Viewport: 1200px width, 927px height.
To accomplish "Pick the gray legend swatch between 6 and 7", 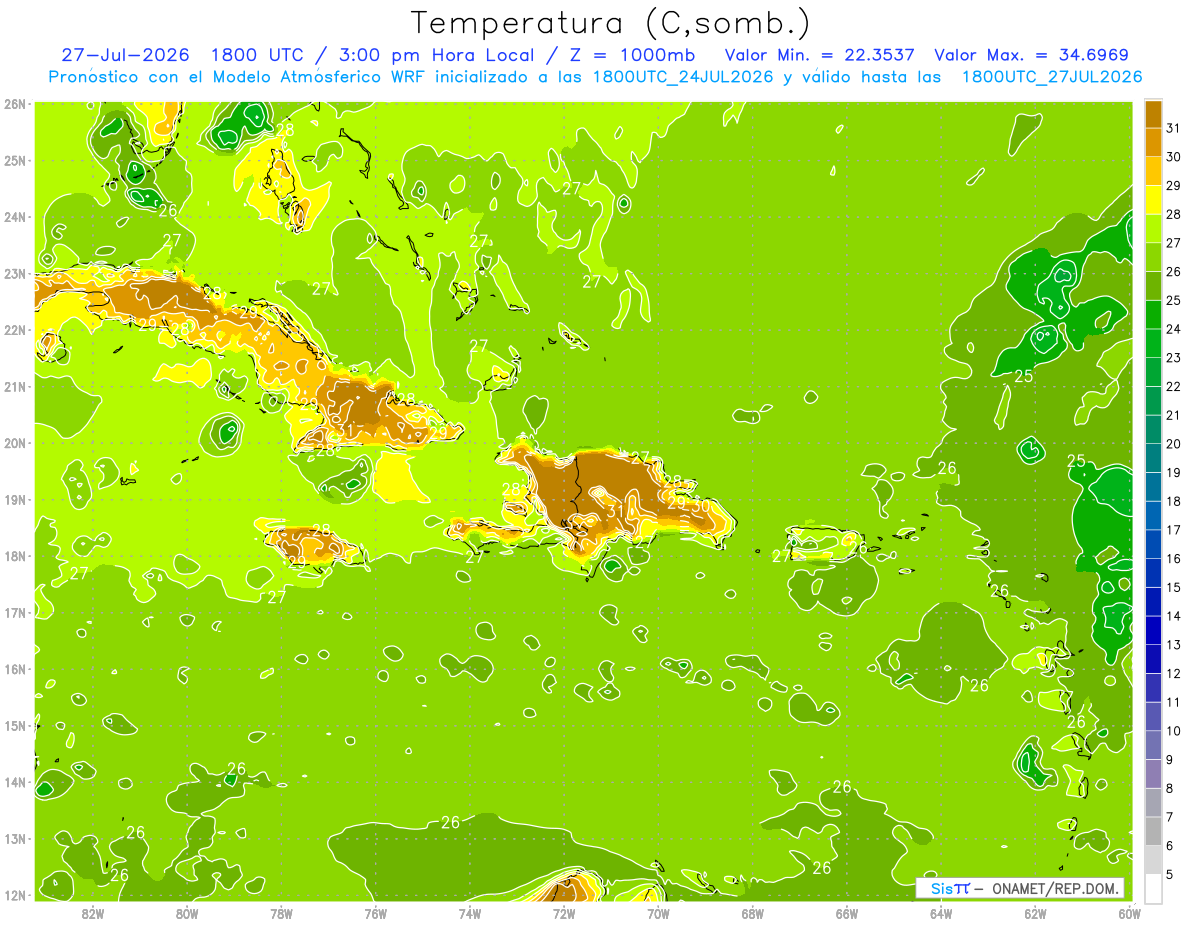I will (1153, 832).
